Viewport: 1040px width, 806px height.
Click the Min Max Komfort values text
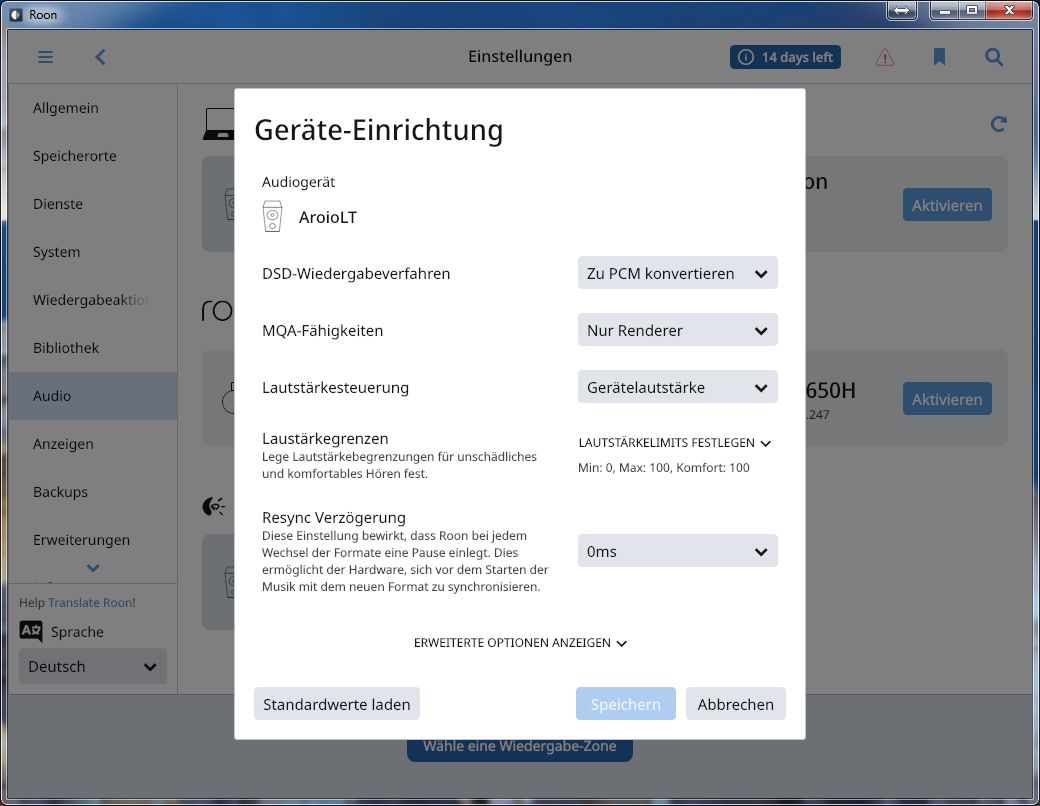[663, 468]
